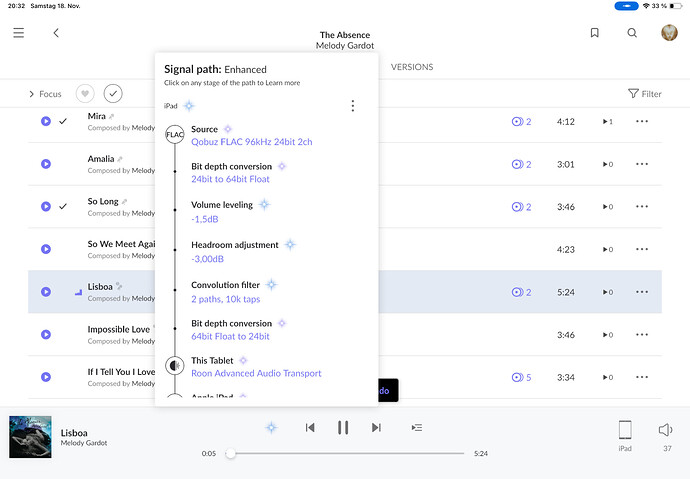Open the more options for Lisboa row
690x479 pixels.
point(642,292)
